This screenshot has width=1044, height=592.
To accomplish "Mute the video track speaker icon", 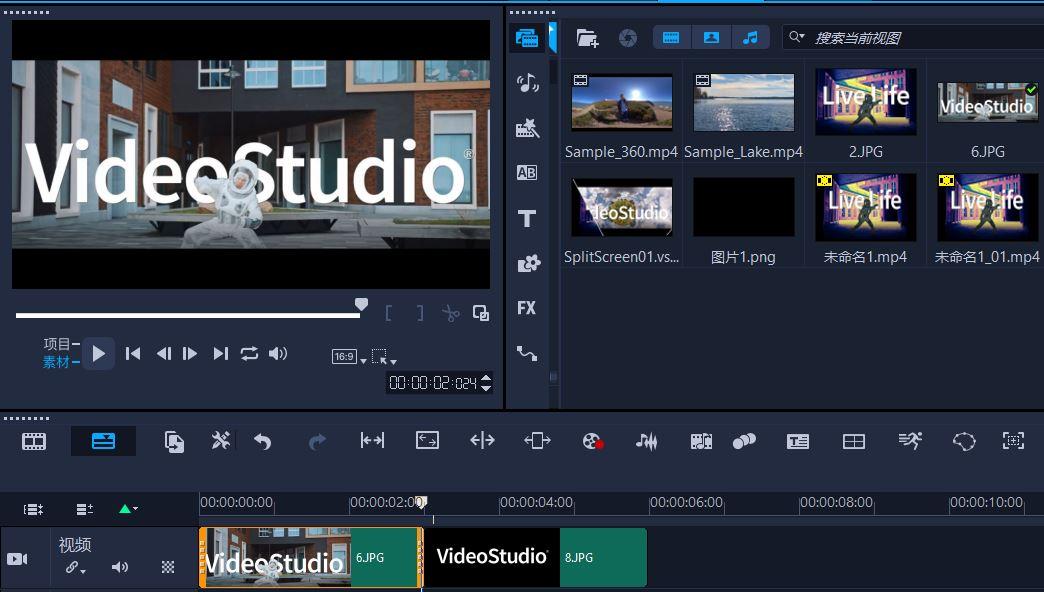I will click(x=120, y=567).
